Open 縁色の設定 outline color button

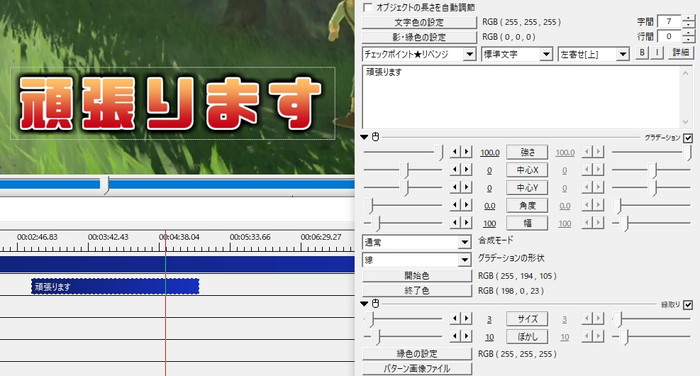click(417, 354)
